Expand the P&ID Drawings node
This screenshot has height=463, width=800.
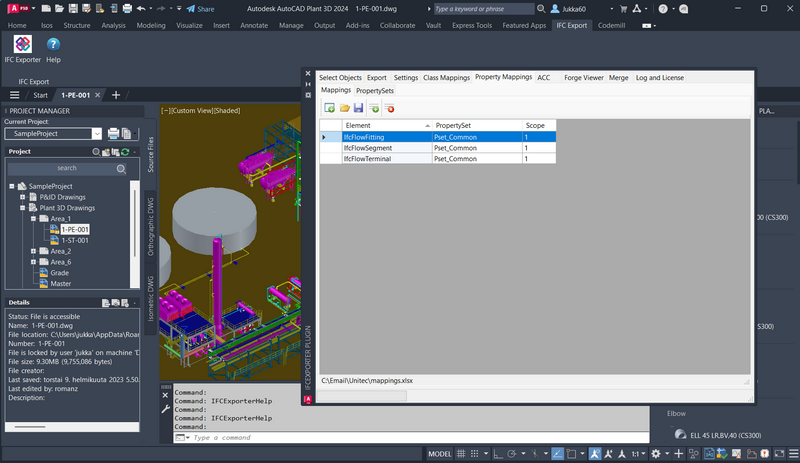click(22, 197)
